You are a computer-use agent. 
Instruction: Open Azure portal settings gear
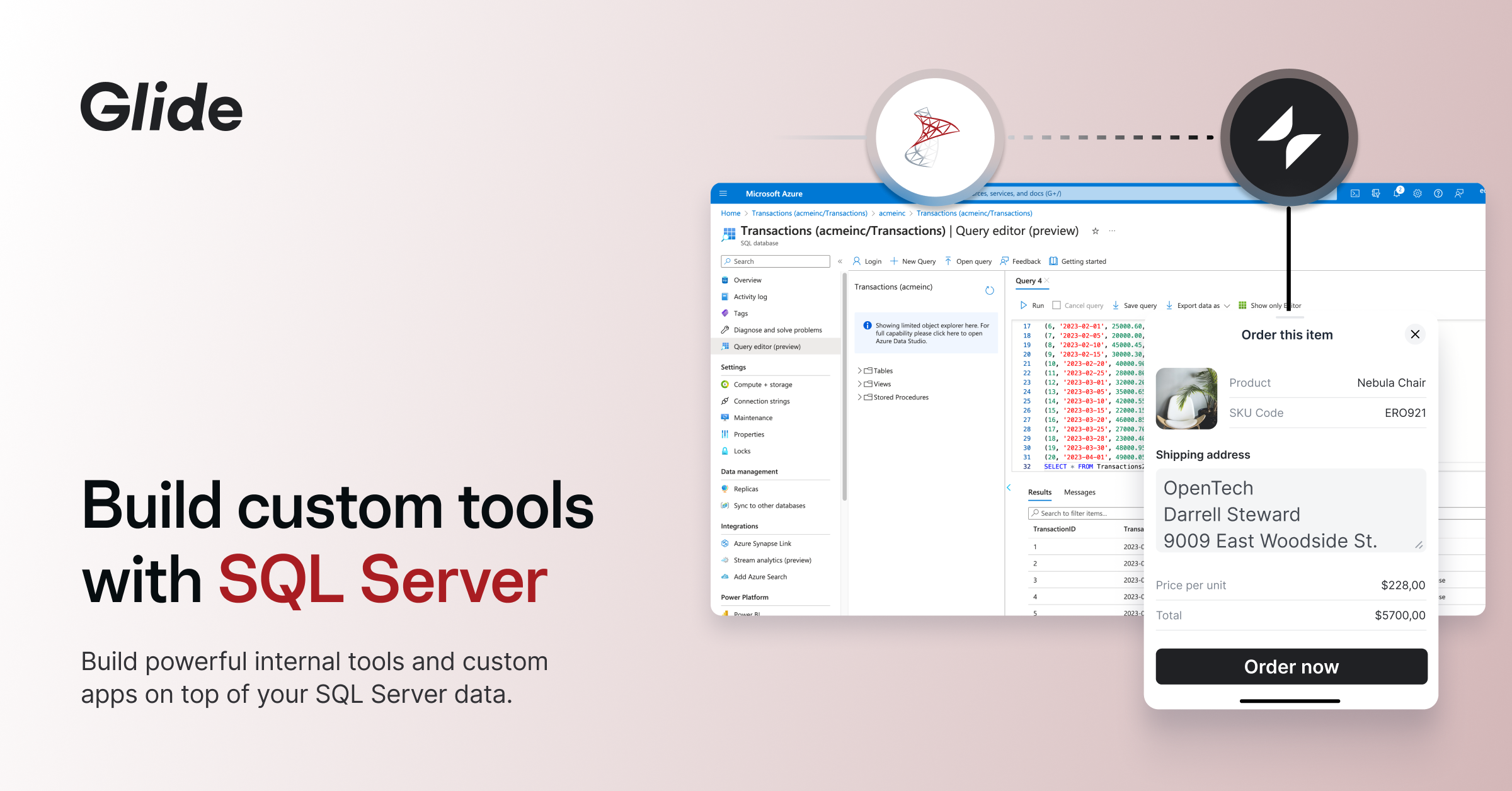1417,193
